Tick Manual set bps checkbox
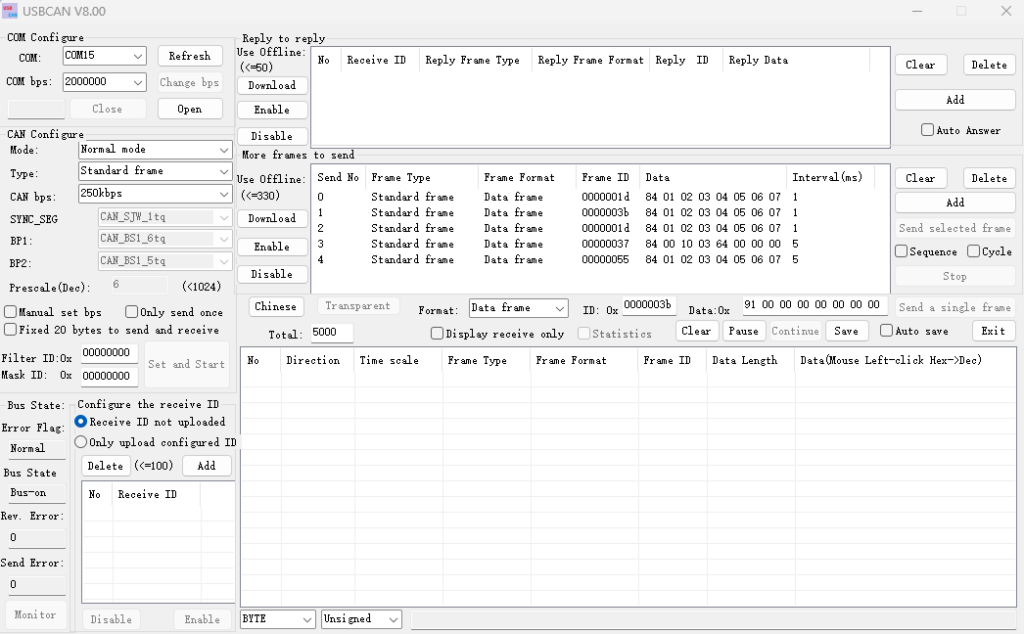 pos(10,312)
